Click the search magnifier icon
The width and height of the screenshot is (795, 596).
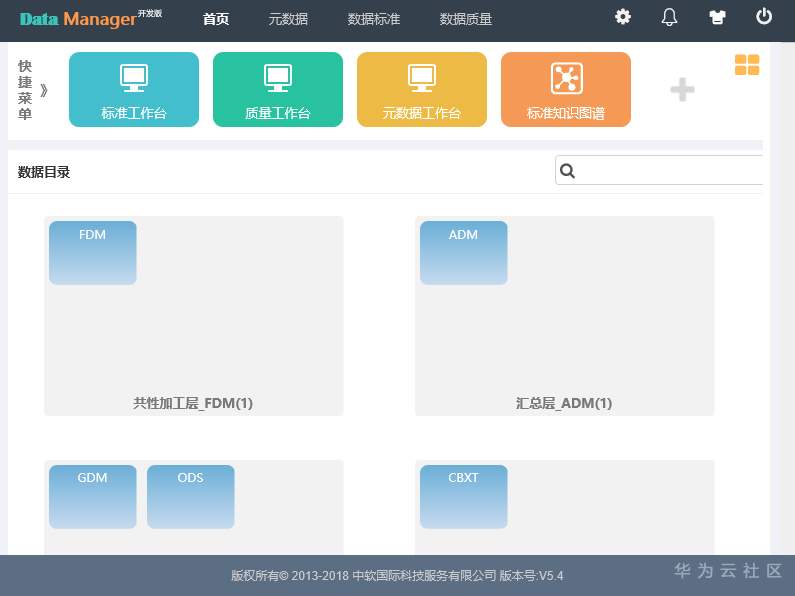567,171
